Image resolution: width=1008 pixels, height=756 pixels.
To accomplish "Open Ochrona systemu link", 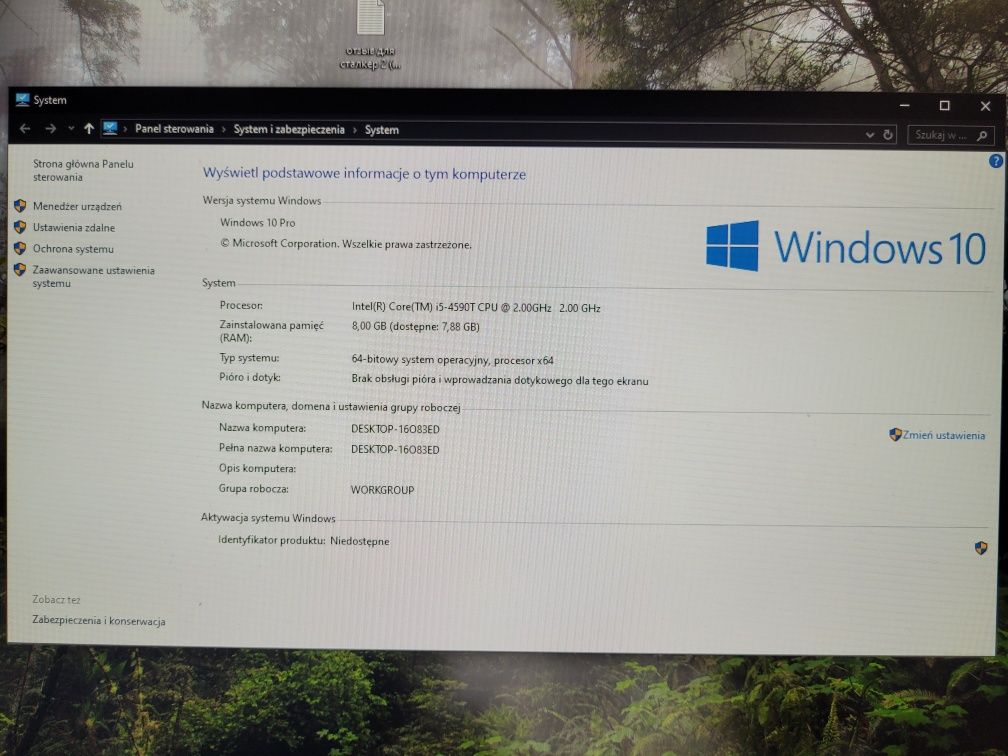I will 73,249.
